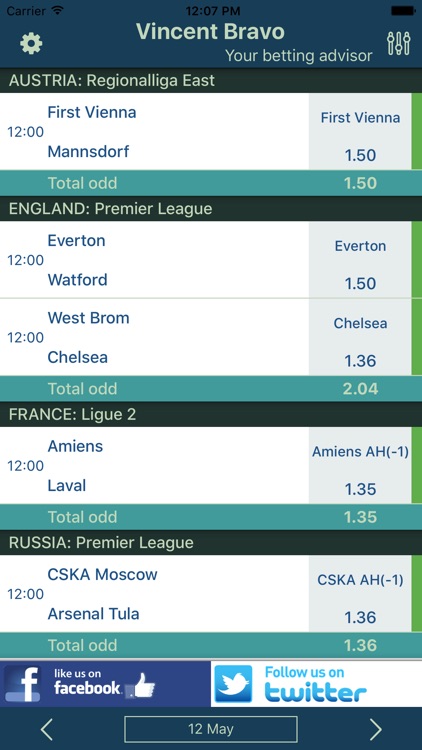Viewport: 422px width, 750px height.
Task: Tap the RUSSIA: Premier League header
Action: point(211,542)
